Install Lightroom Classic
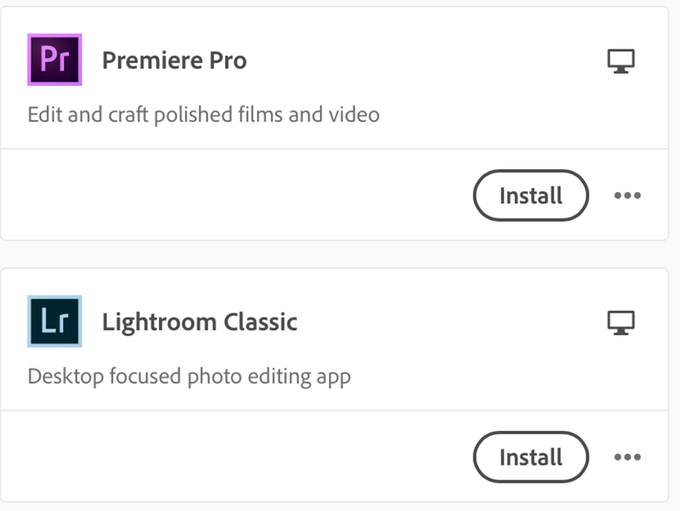The height and width of the screenshot is (511, 680). click(530, 457)
